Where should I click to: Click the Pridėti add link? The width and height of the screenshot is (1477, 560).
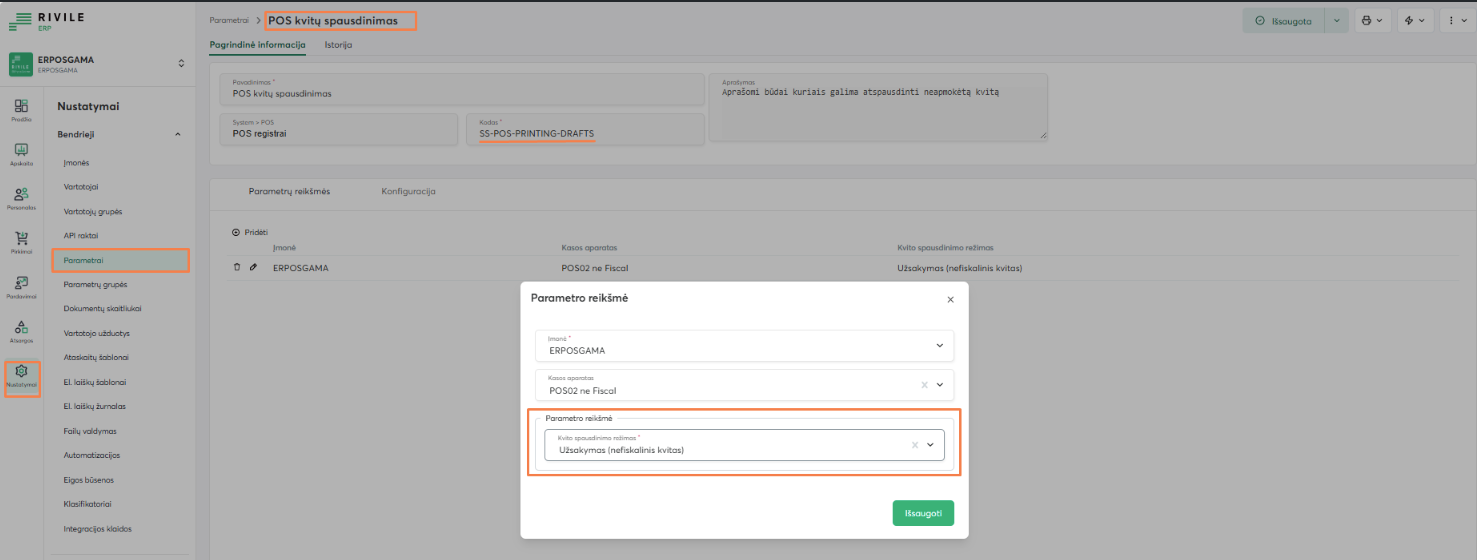[x=250, y=232]
